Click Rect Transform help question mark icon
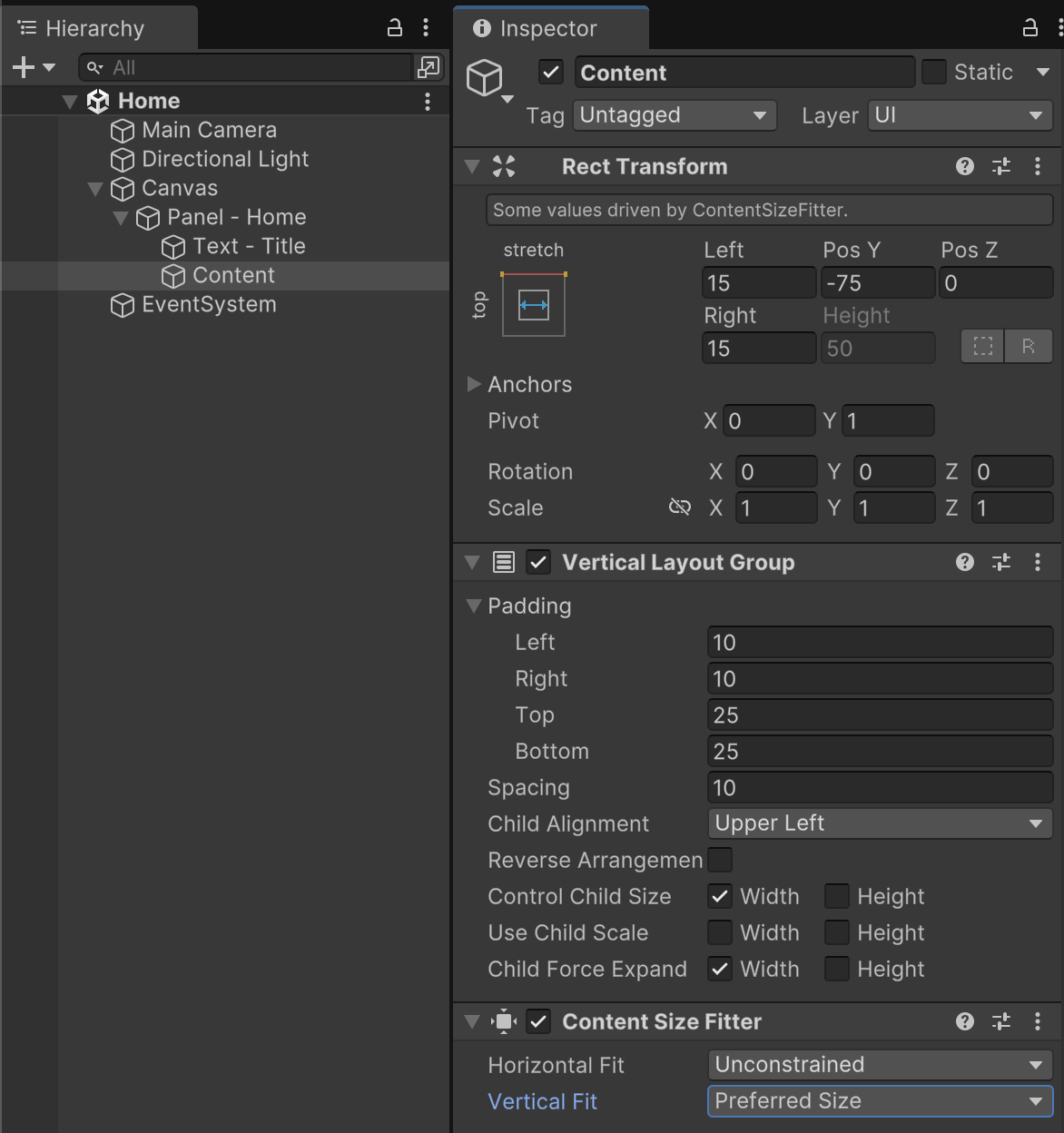The image size is (1064, 1133). tap(965, 166)
